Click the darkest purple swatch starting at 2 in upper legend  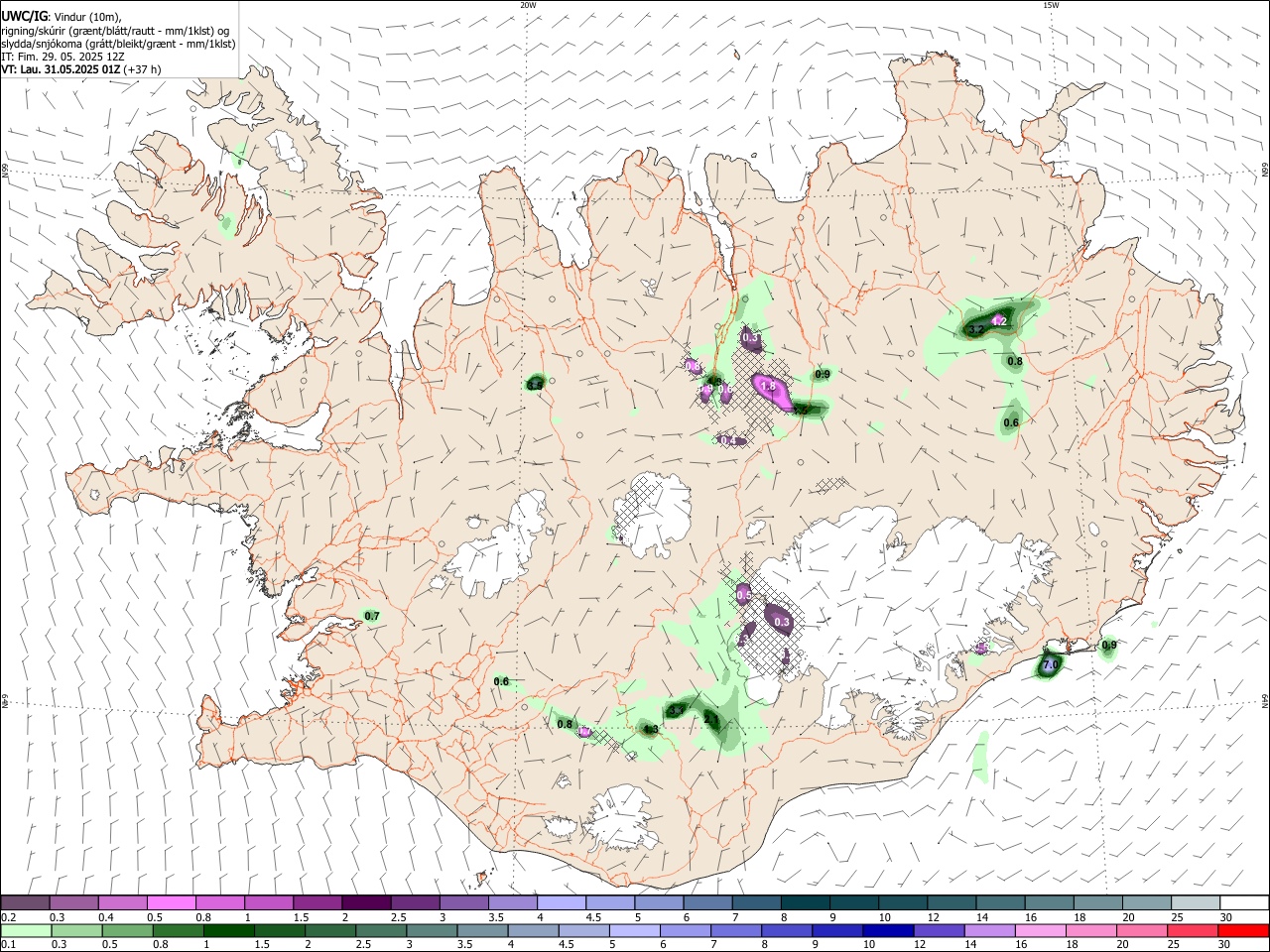pyautogui.click(x=365, y=903)
